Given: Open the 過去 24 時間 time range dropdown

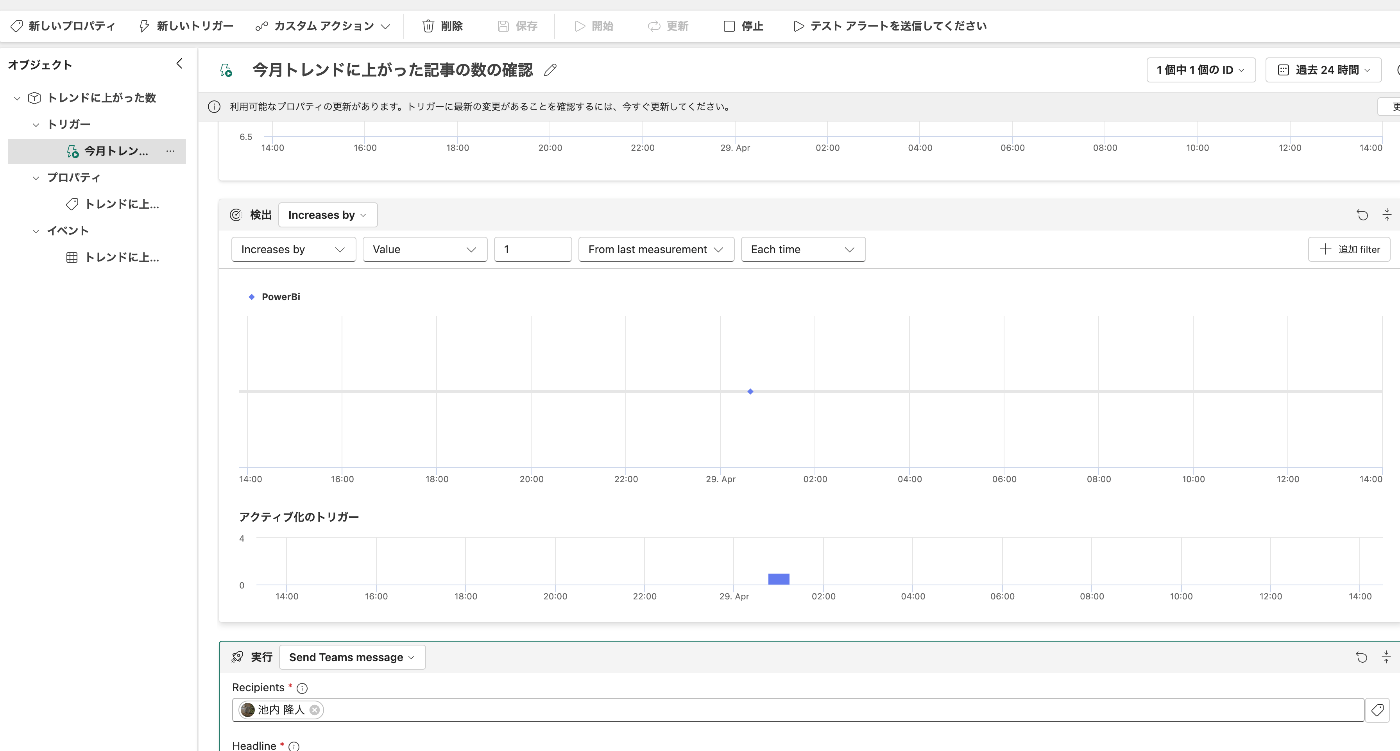Looking at the screenshot, I should pos(1323,70).
